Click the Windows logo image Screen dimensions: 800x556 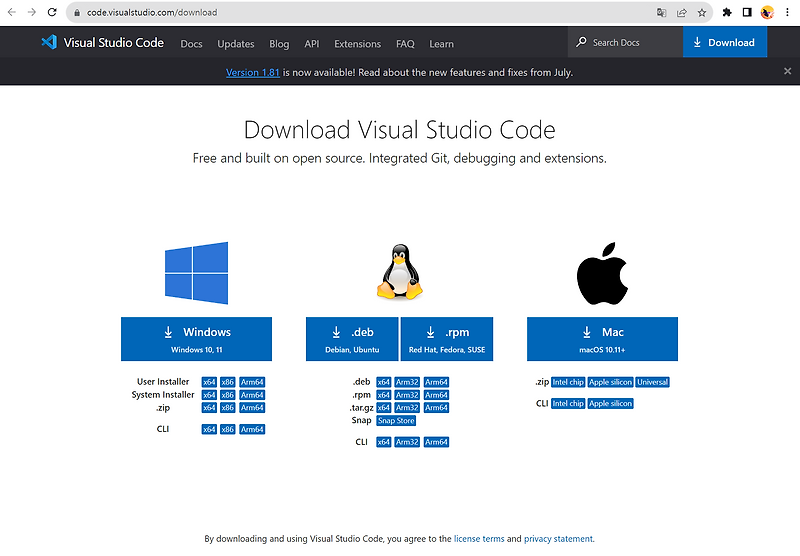196,273
